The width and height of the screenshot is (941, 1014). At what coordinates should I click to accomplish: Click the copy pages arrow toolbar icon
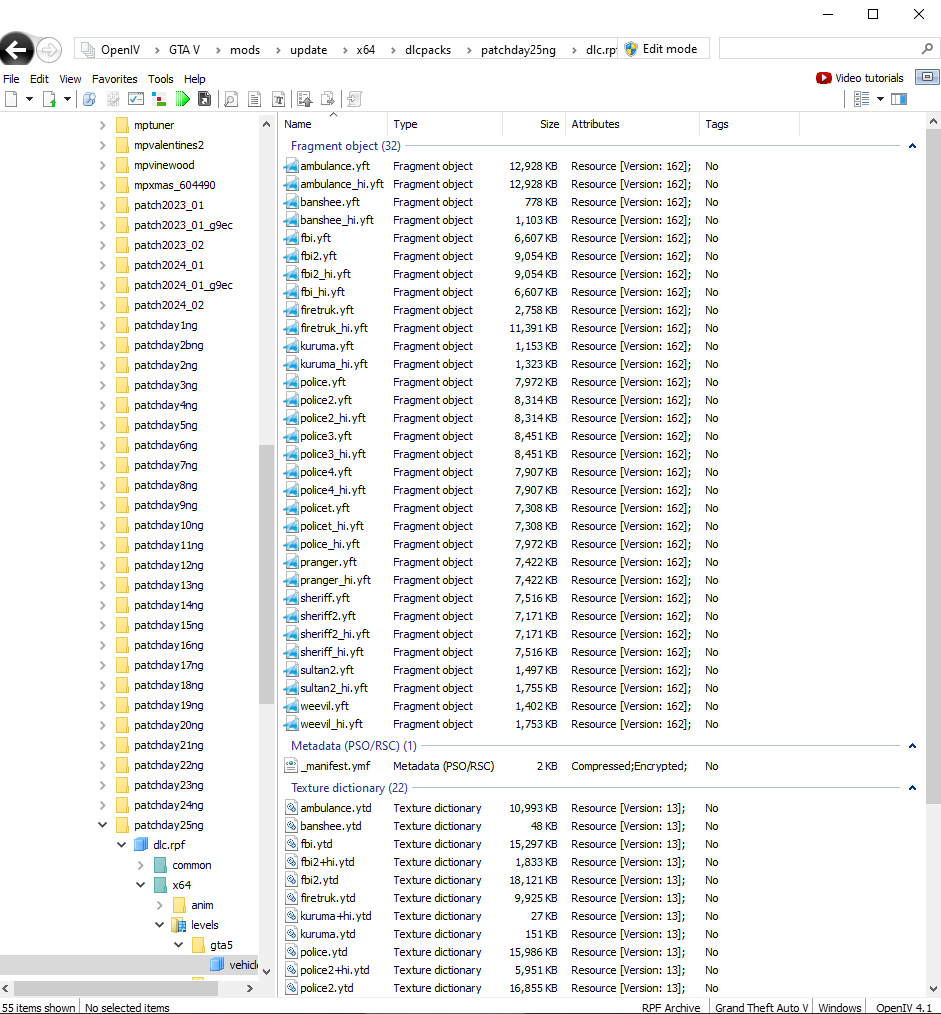pyautogui.click(x=328, y=99)
